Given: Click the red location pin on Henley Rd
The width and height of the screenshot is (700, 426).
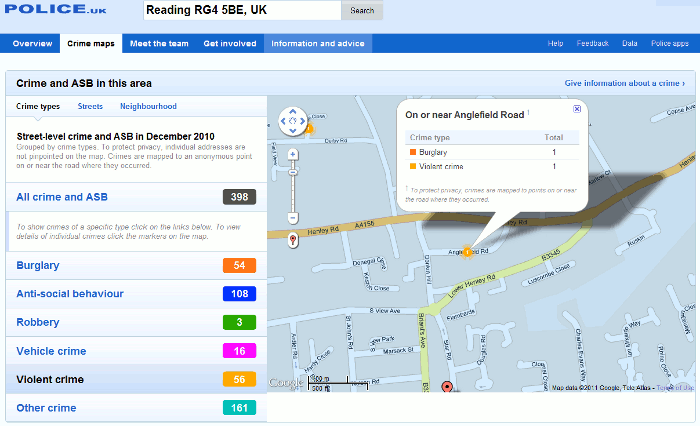Looking at the screenshot, I should tap(293, 240).
